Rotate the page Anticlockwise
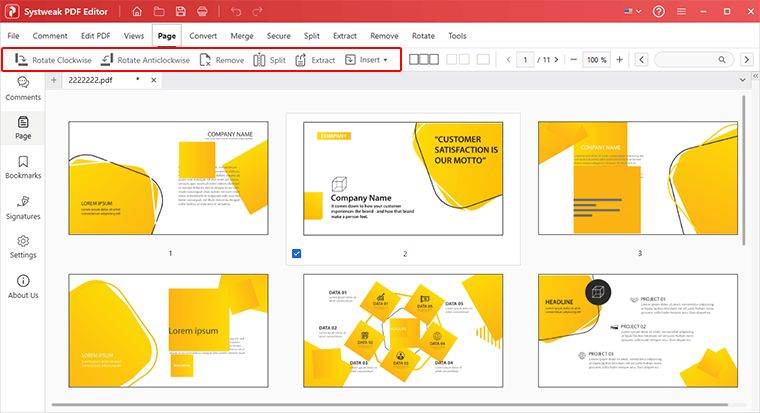Screen dimensions: 760x413 (x=145, y=60)
